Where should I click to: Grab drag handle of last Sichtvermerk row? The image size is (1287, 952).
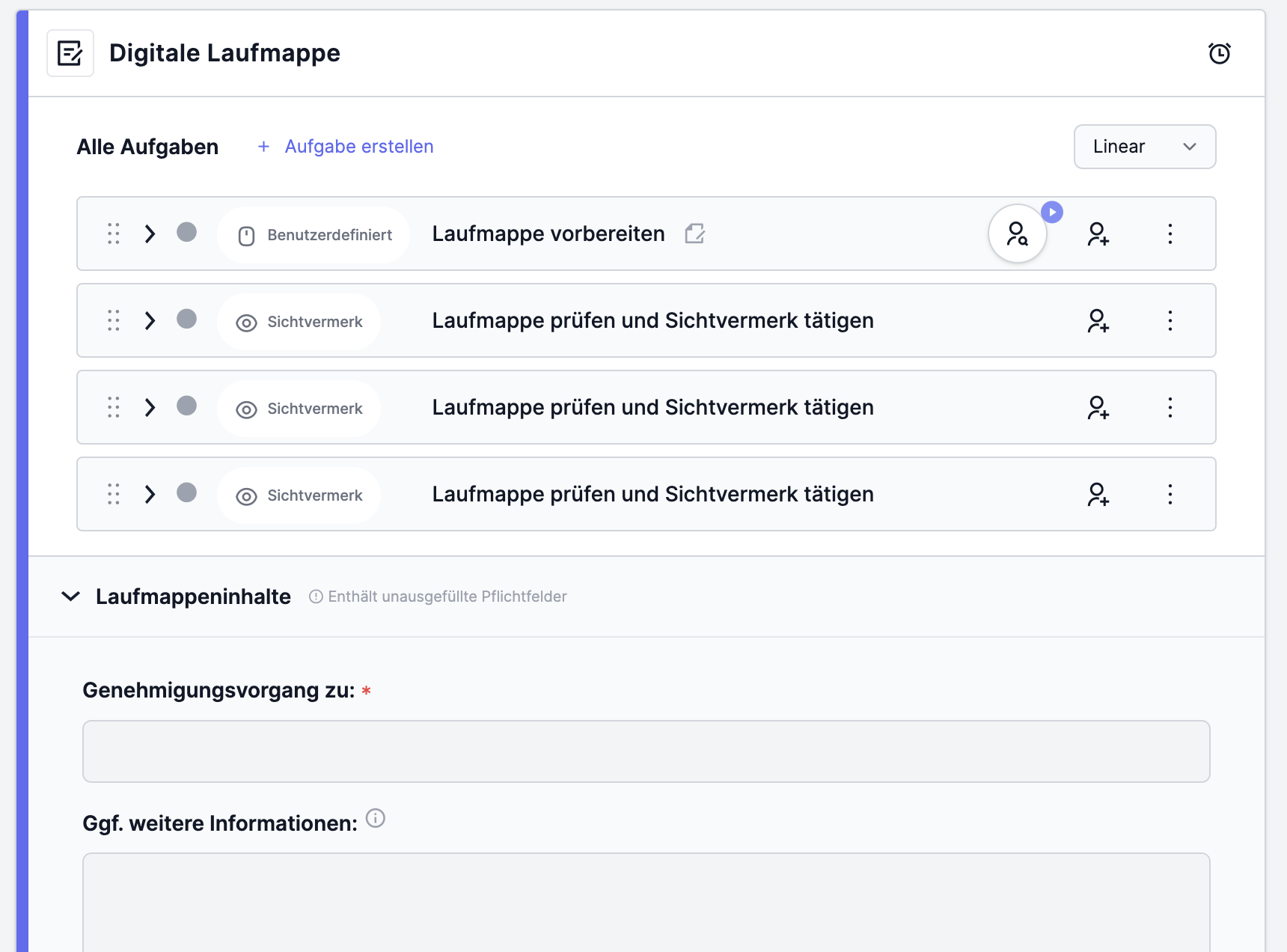point(114,494)
